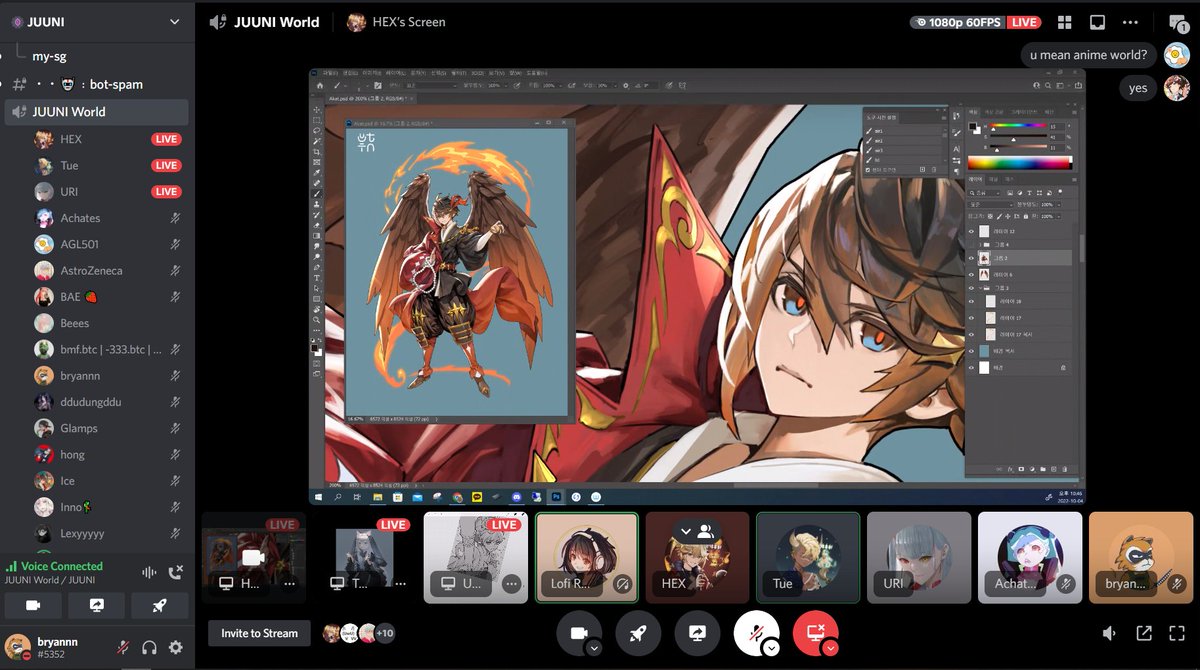1200x670 pixels.
Task: Click the 'yes' chat message
Action: coord(1138,88)
